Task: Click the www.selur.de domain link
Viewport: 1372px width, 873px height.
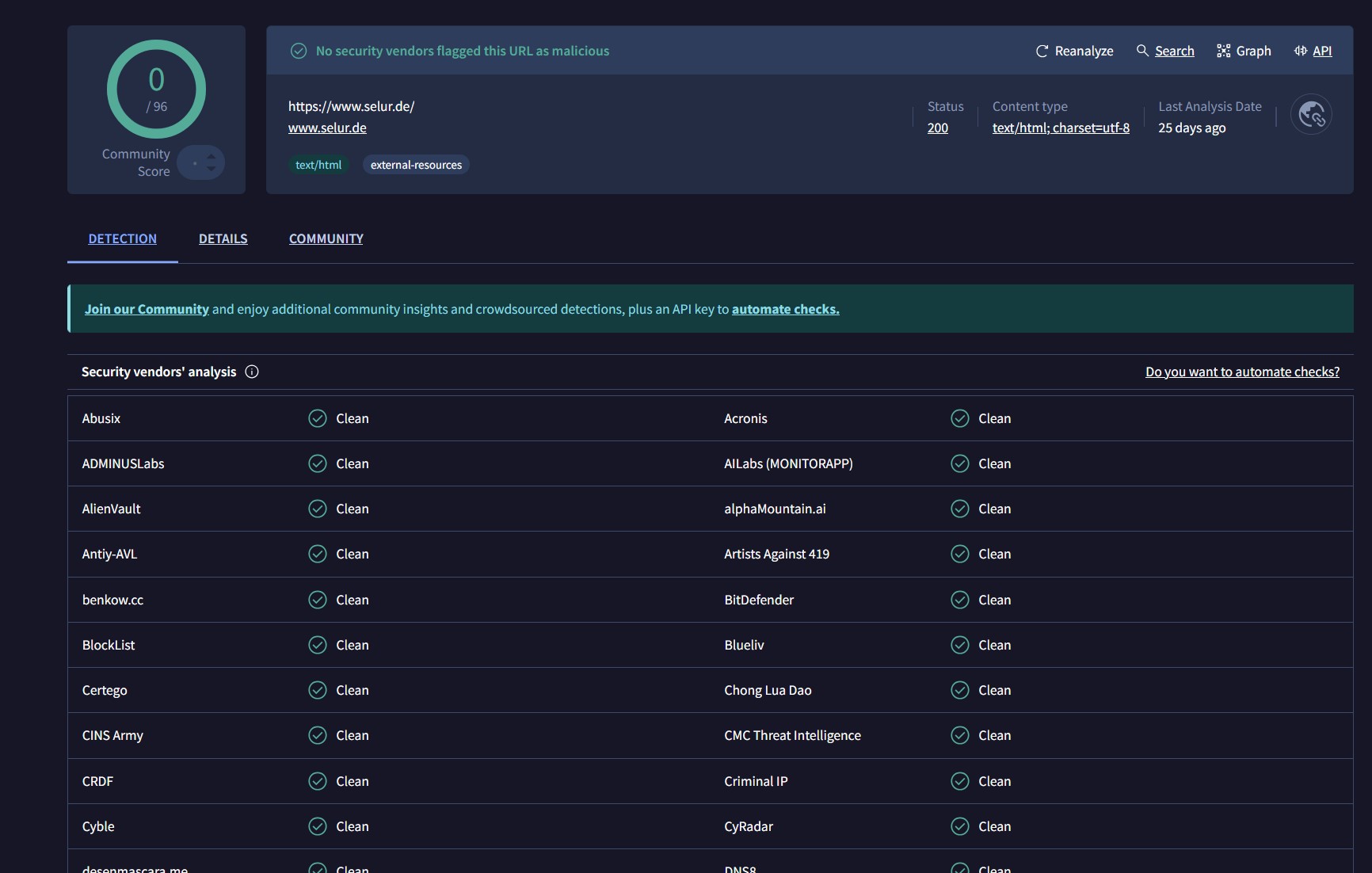Action: [327, 128]
